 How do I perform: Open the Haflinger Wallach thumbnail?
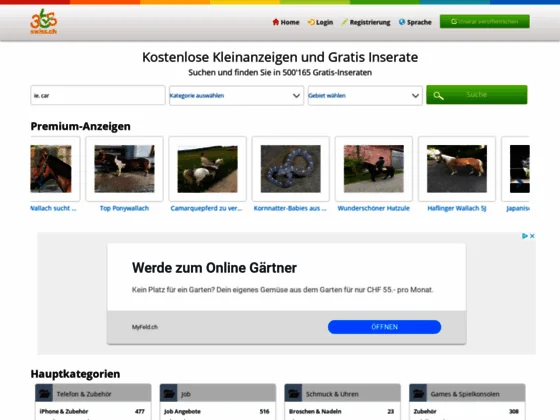pos(457,169)
